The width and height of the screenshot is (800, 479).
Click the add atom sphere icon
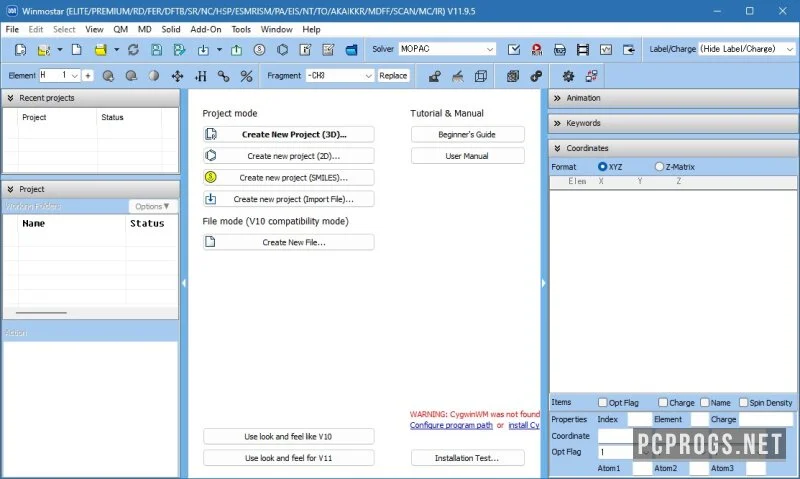coord(108,76)
